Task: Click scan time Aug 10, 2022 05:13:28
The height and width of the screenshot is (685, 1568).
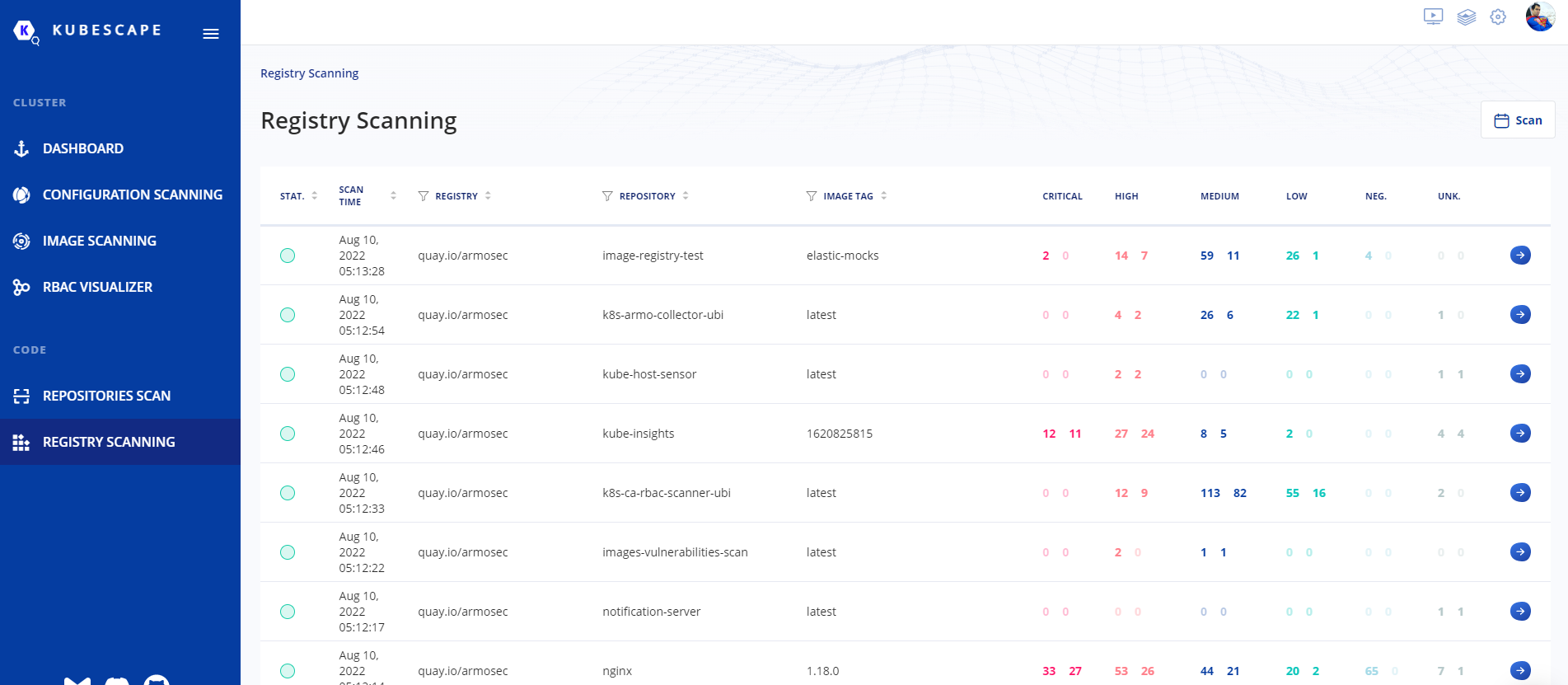Action: click(x=362, y=256)
